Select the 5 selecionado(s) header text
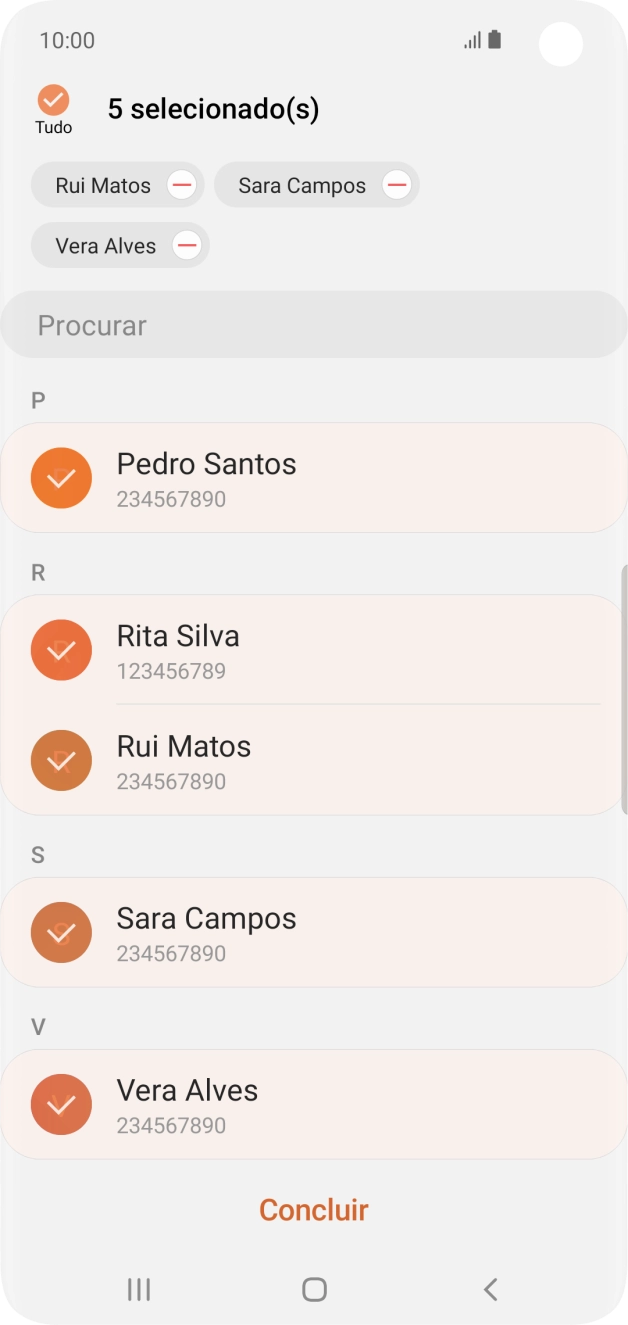Image resolution: width=628 pixels, height=1325 pixels. click(214, 108)
